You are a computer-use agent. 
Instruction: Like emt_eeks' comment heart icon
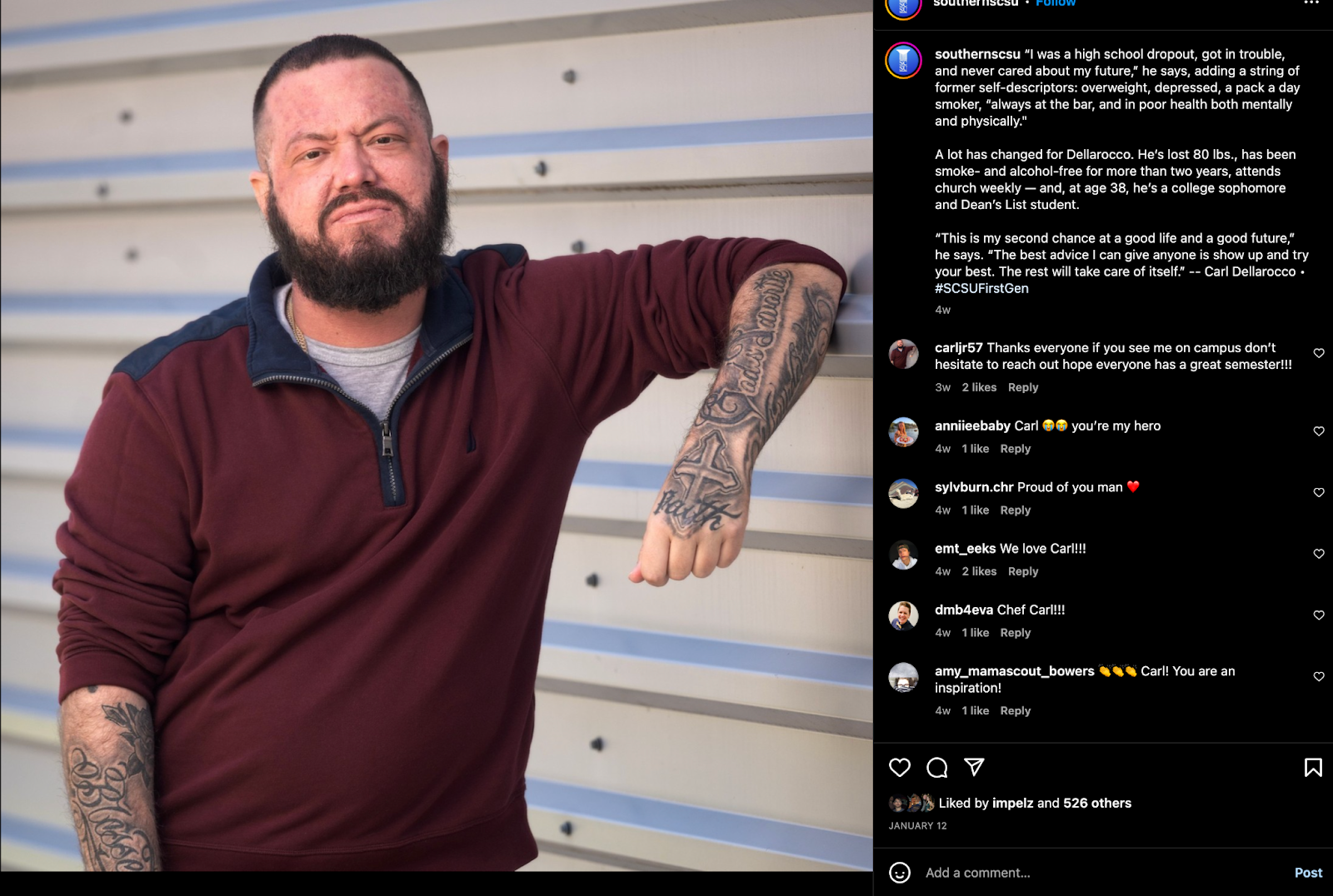1319,554
